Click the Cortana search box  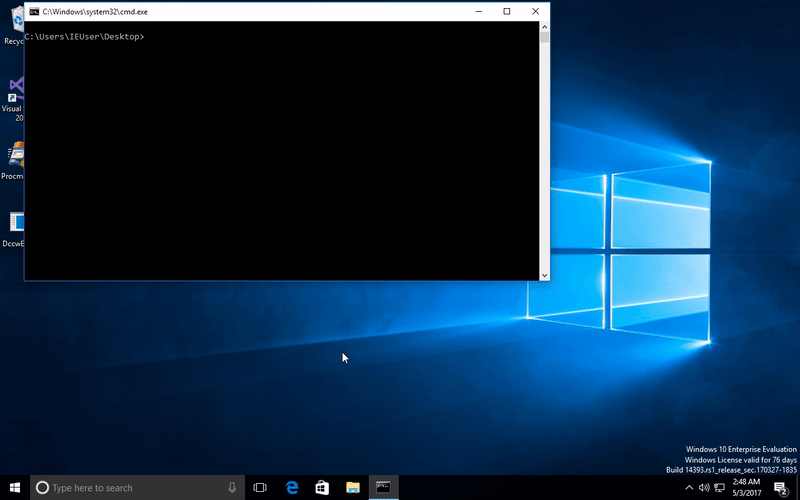tap(137, 488)
